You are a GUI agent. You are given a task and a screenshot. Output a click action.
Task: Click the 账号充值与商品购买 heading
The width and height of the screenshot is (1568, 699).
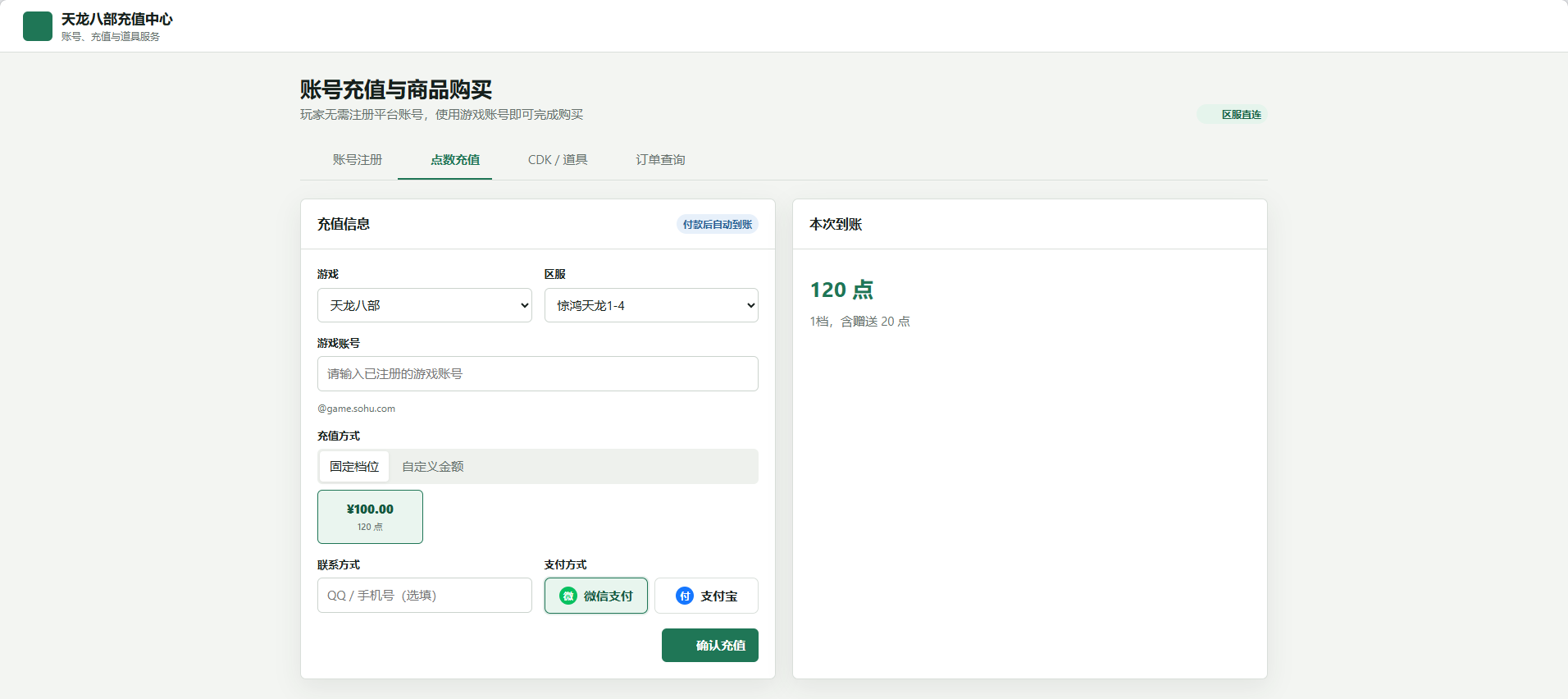tap(396, 89)
